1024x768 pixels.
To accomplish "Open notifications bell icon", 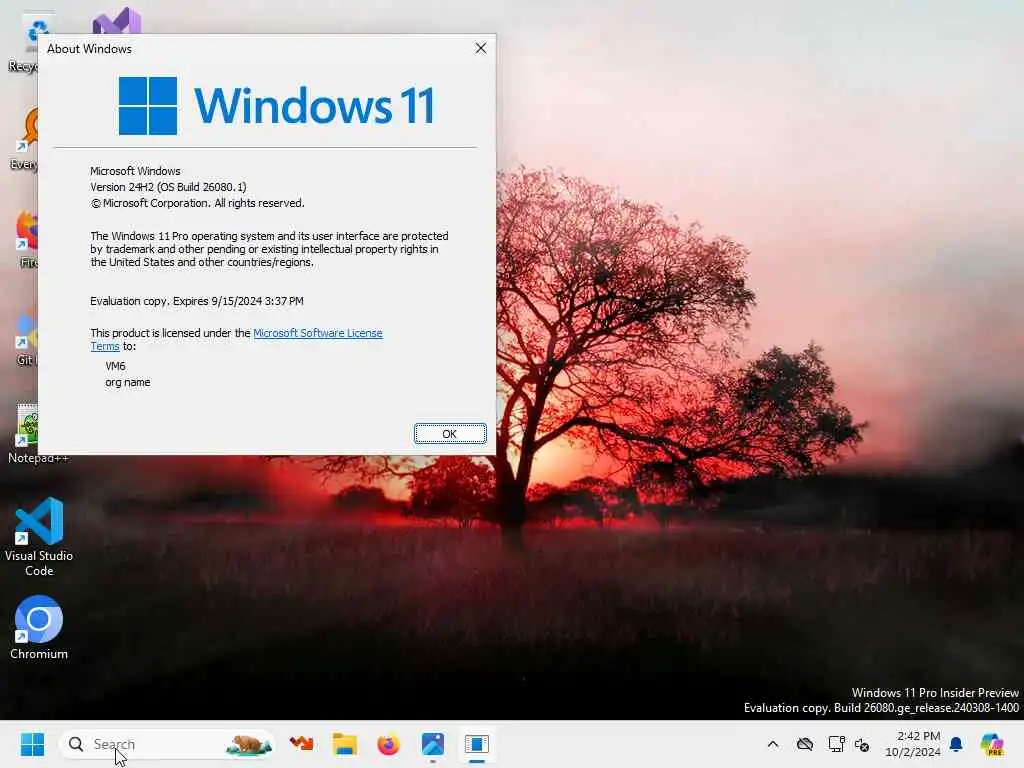I will (956, 744).
